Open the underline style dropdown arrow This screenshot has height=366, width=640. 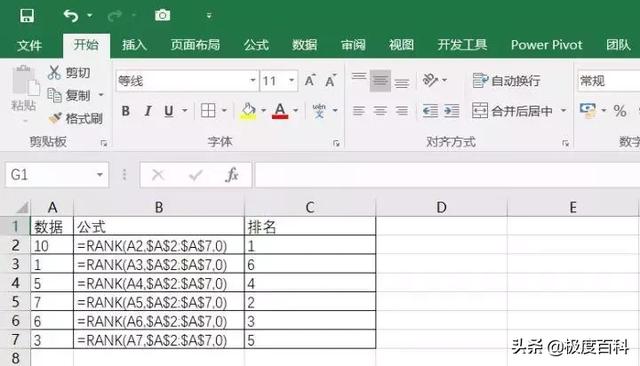click(184, 111)
